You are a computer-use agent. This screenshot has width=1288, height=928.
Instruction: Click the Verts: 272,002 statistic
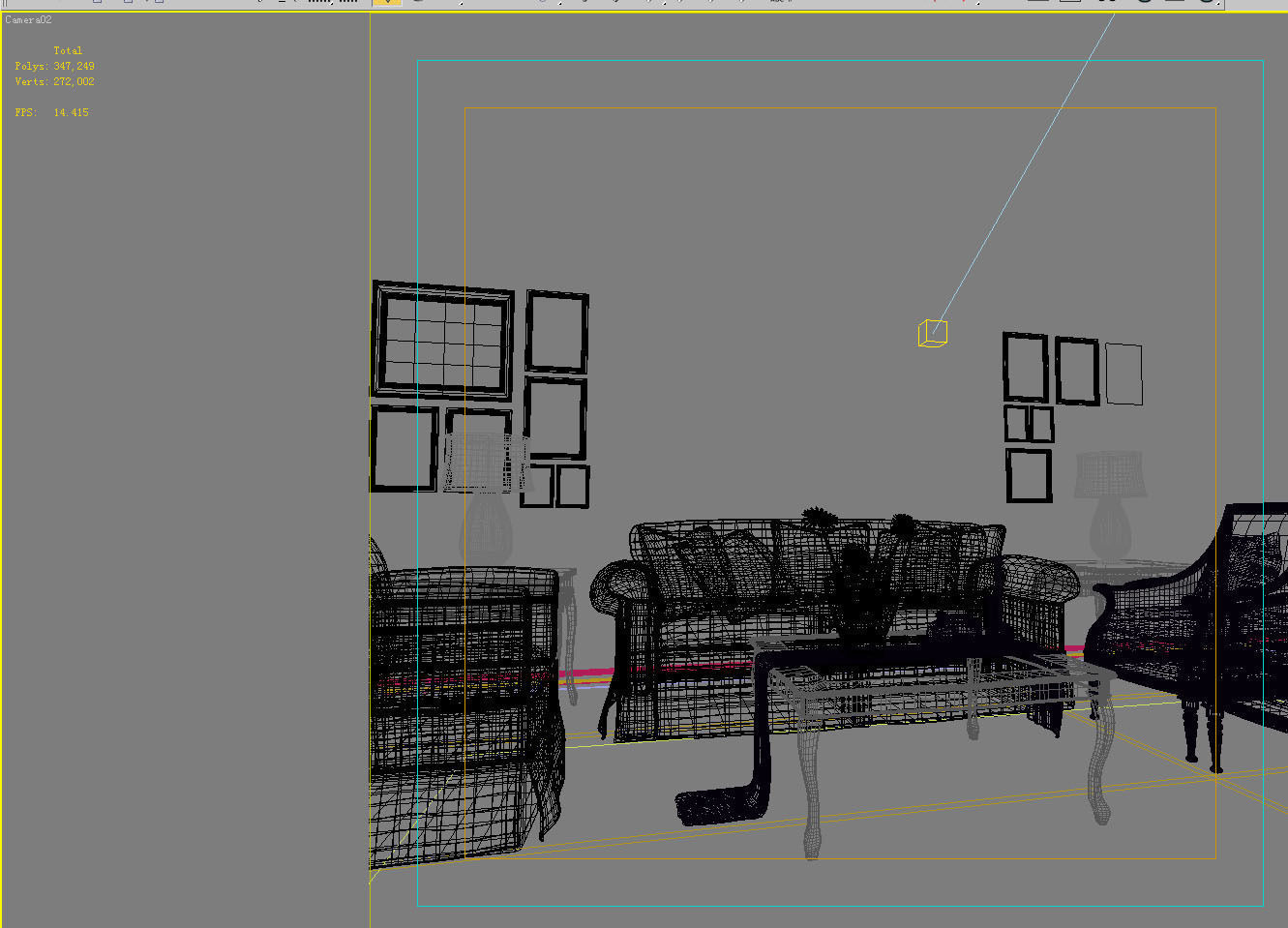tap(54, 81)
